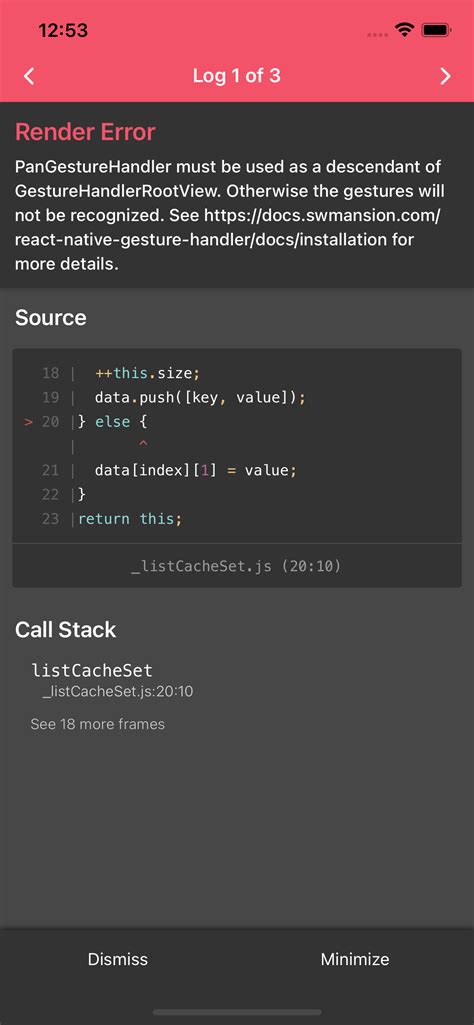This screenshot has width=474, height=1025.
Task: Open listCacheSet call stack frame
Action: coord(111,679)
